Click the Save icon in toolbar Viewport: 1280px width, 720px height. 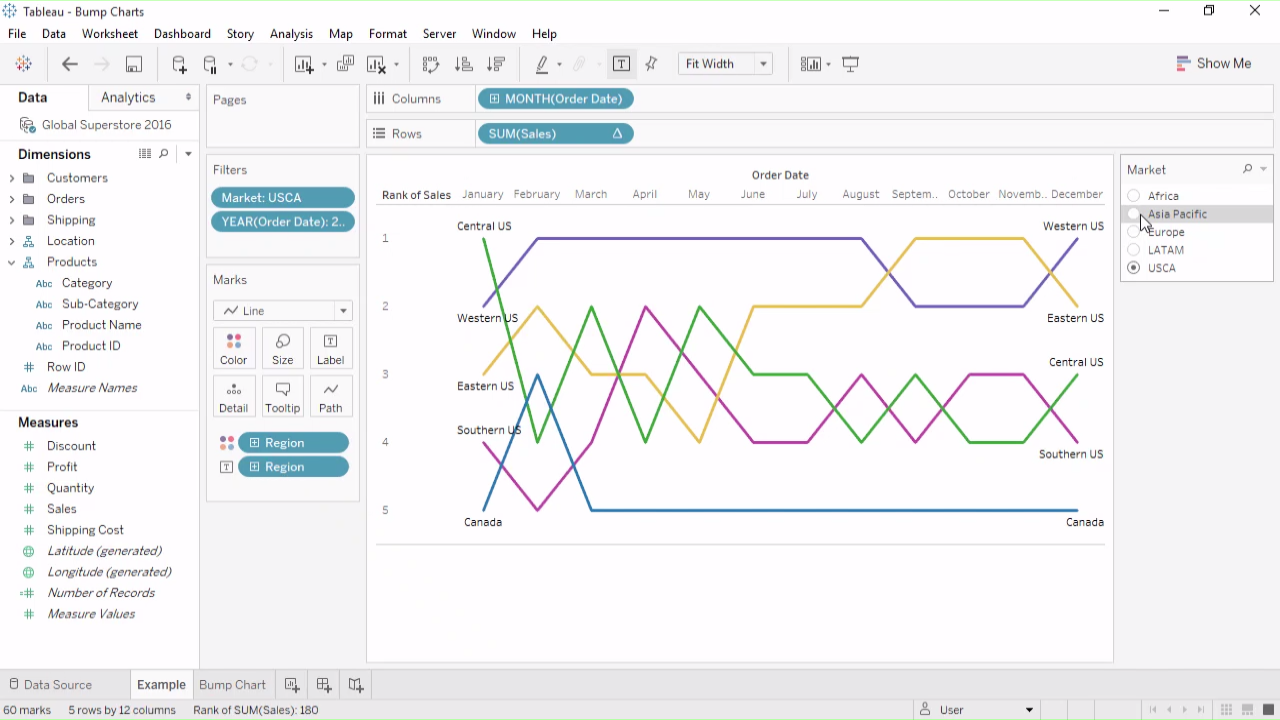[x=133, y=64]
